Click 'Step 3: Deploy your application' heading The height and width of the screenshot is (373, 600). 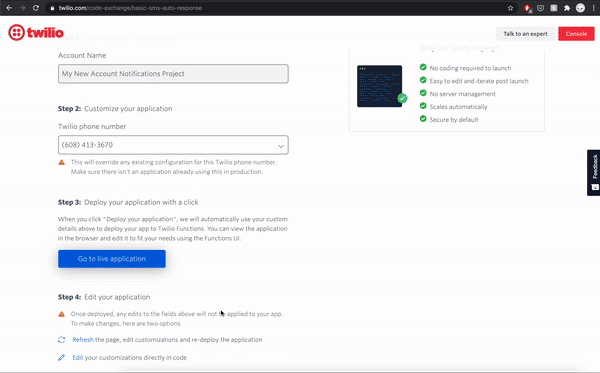(x=128, y=202)
